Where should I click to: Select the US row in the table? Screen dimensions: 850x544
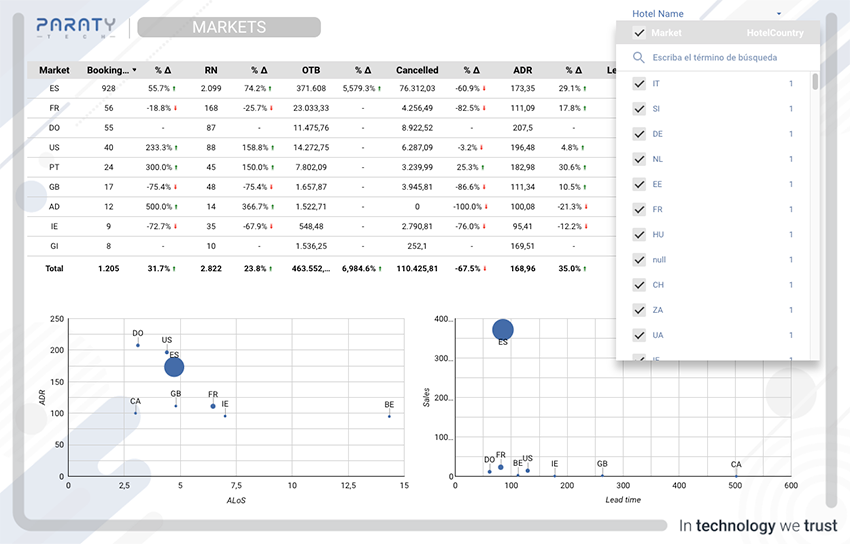(320, 147)
